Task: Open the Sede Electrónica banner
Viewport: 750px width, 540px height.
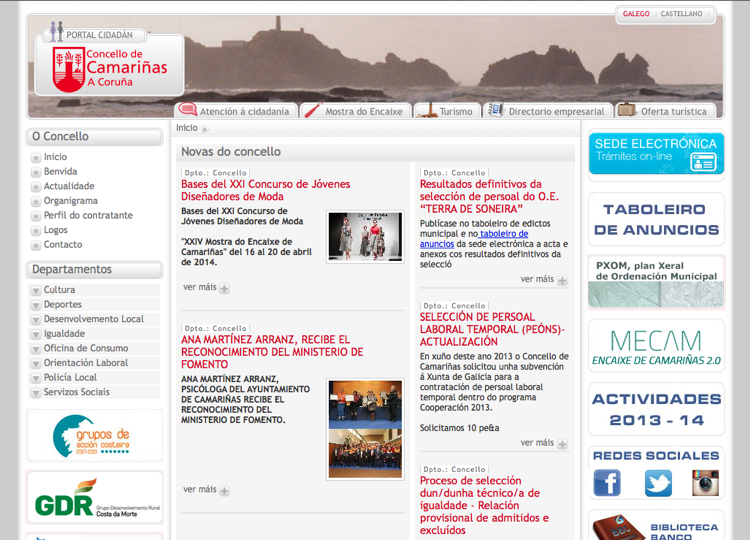Action: coord(656,154)
